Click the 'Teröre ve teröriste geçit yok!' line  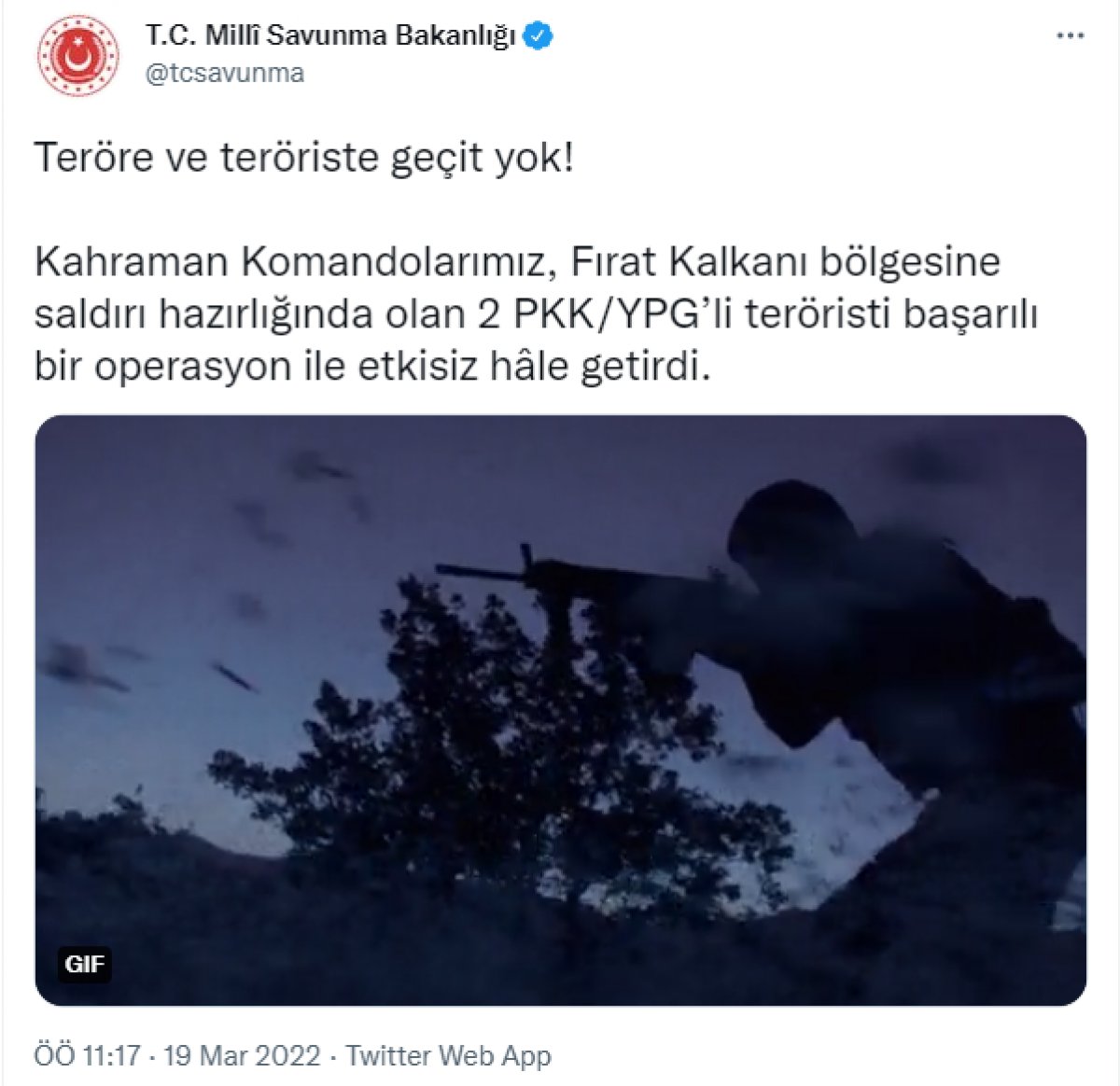[304, 158]
